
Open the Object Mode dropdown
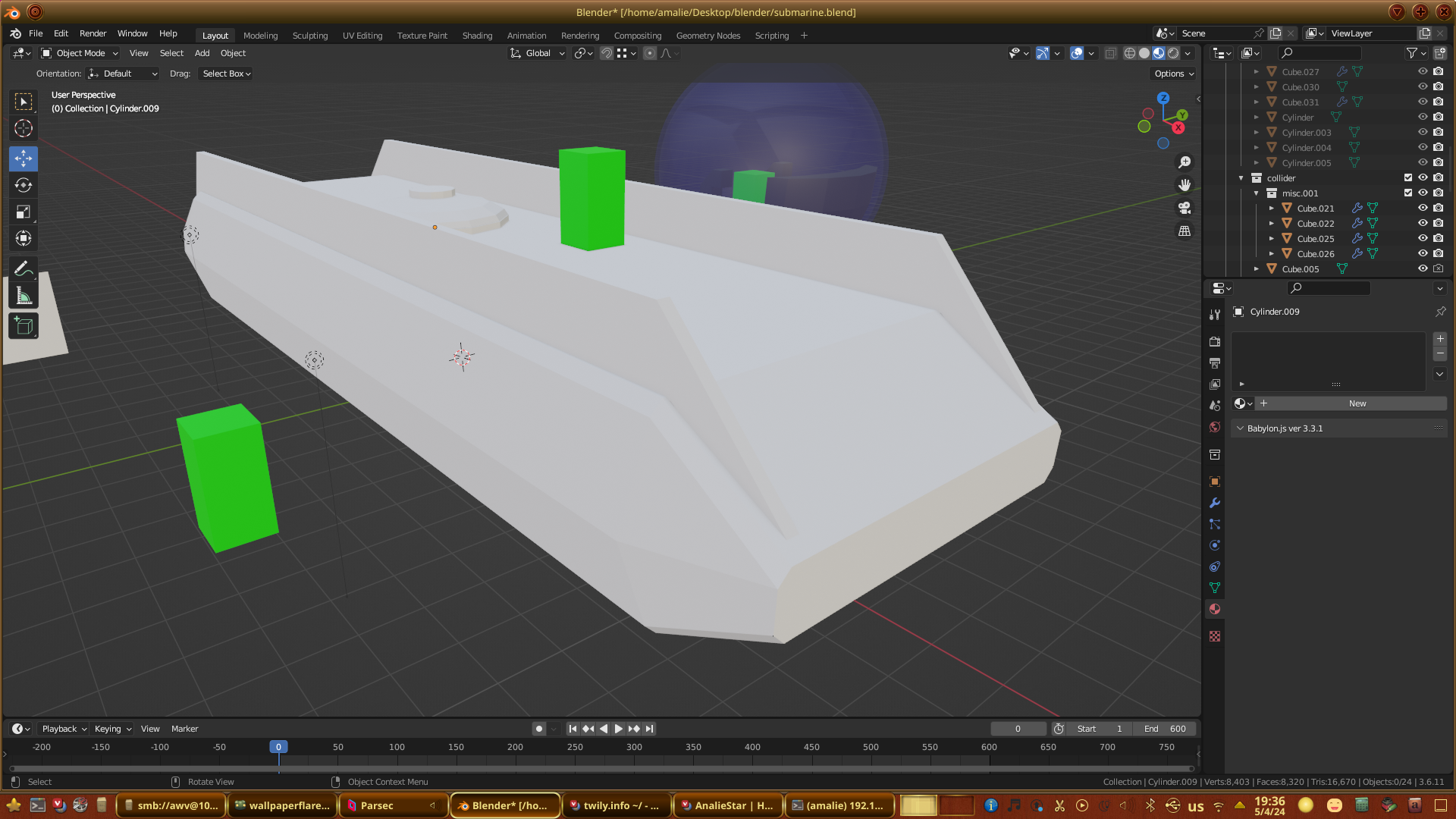coord(80,53)
